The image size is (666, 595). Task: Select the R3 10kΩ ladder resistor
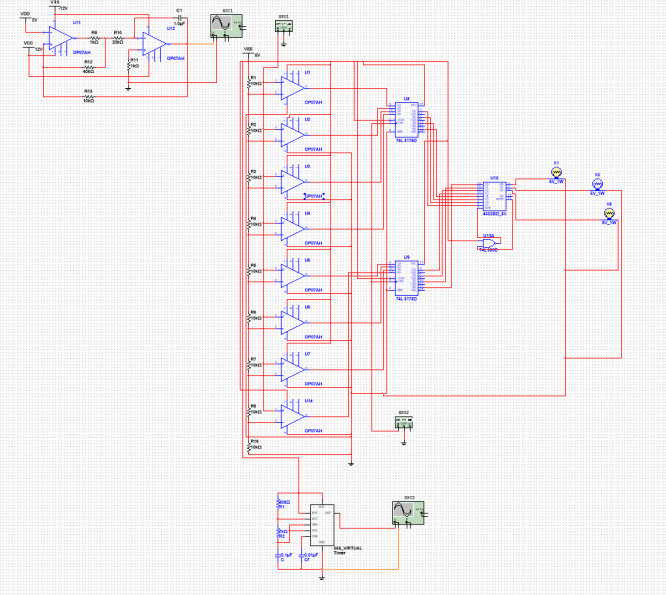[249, 177]
